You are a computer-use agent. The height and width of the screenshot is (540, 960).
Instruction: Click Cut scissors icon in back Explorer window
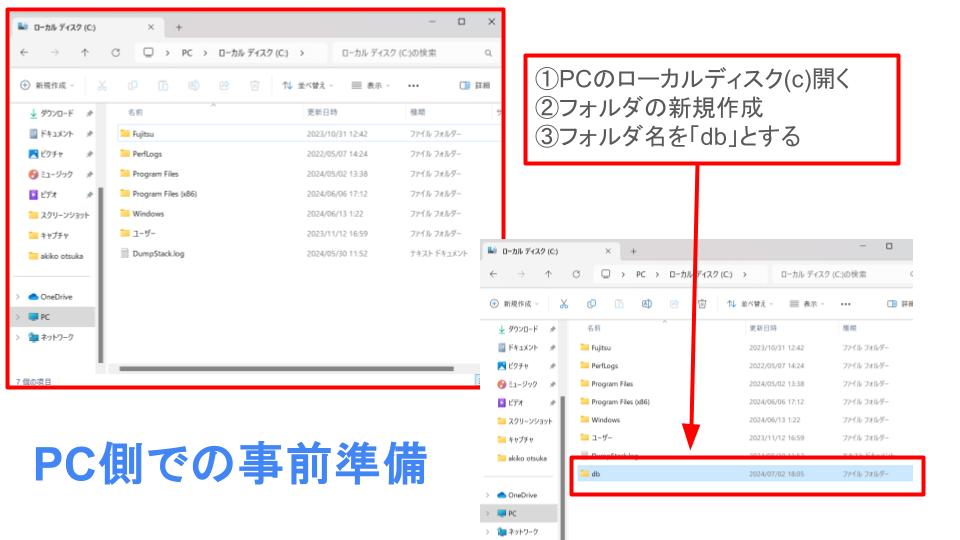(102, 86)
